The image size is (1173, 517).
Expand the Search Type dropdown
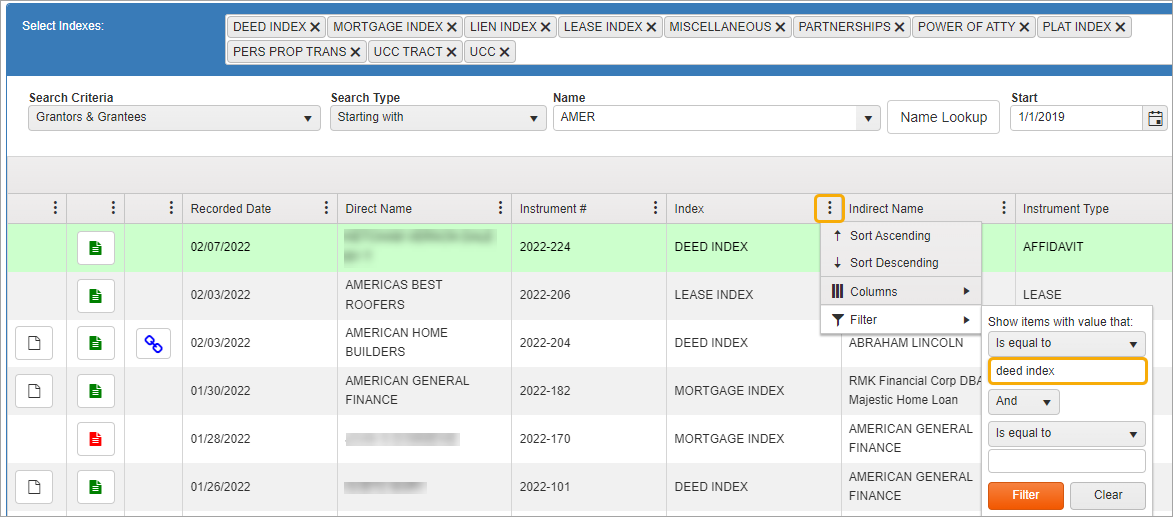438,118
